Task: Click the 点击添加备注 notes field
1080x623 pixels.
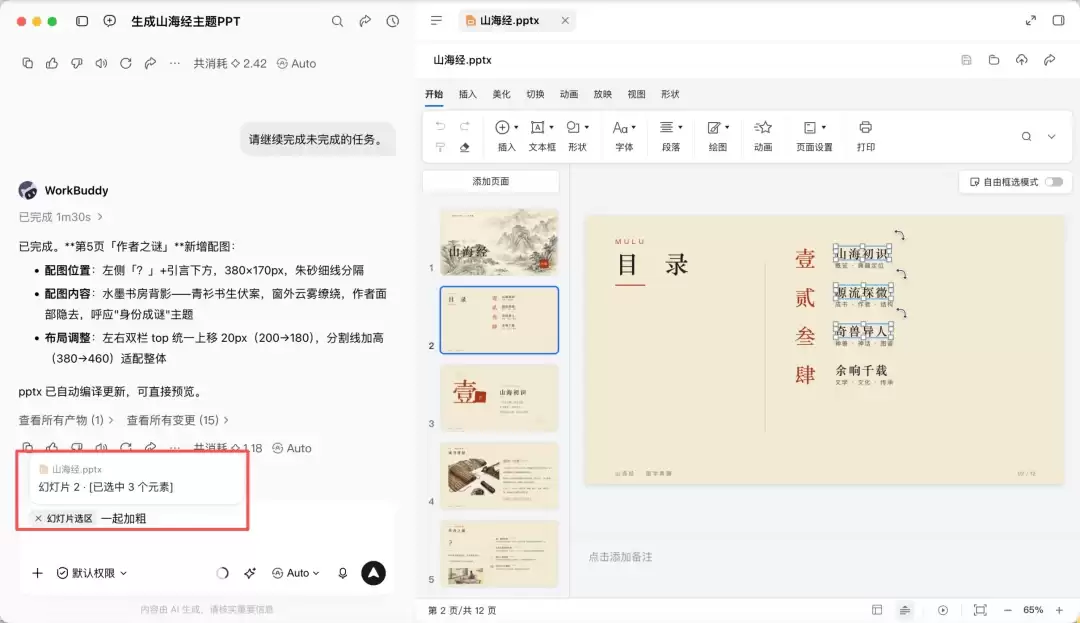Action: tap(621, 557)
